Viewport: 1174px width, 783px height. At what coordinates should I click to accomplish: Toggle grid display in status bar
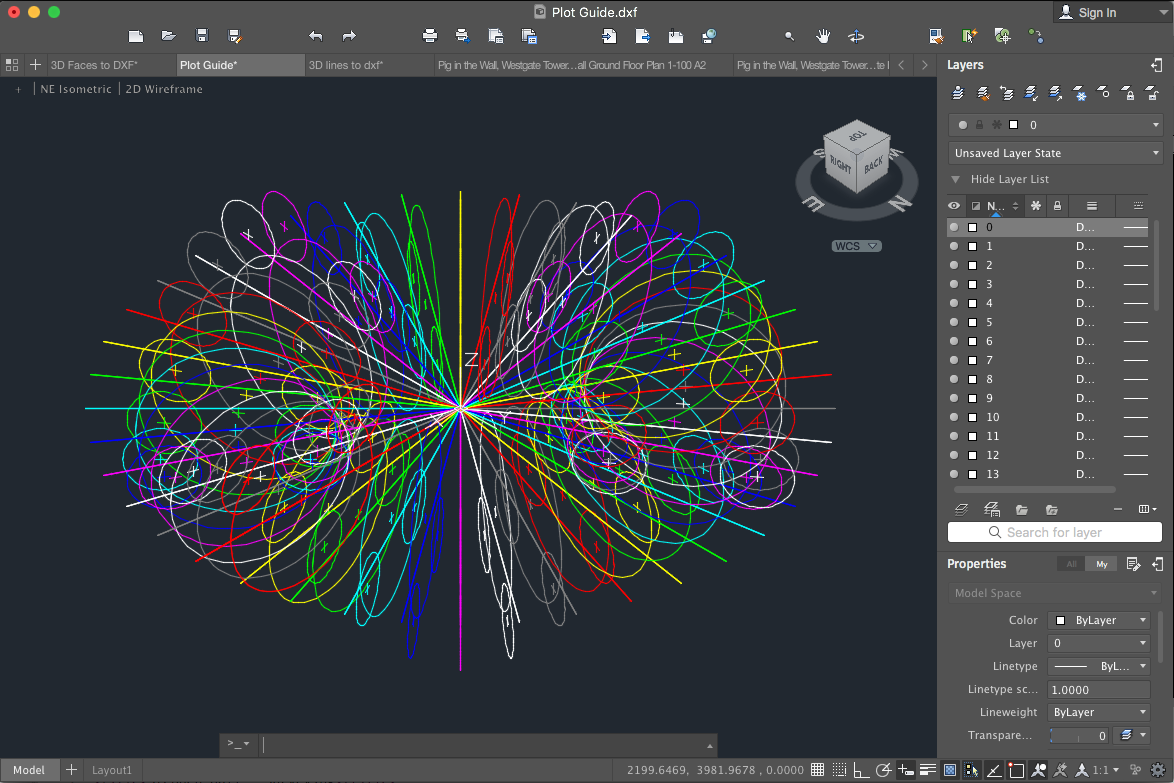pyautogui.click(x=818, y=770)
